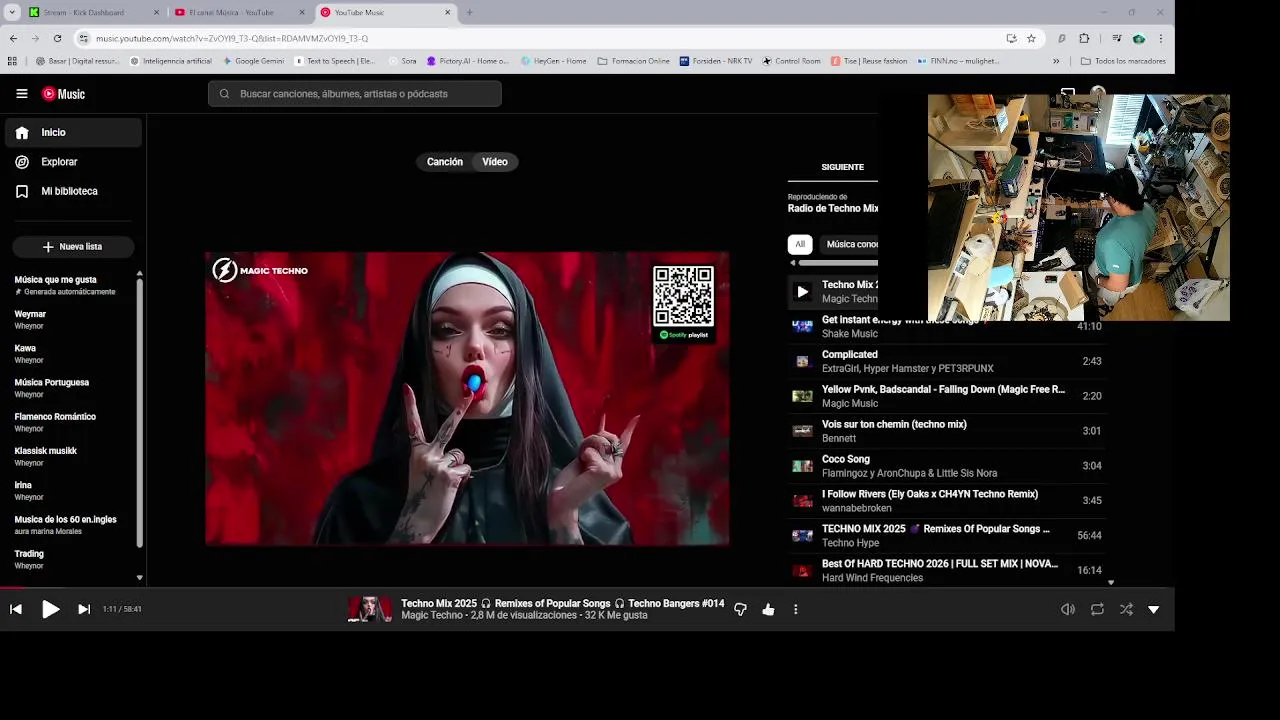The height and width of the screenshot is (720, 1280).
Task: Select the Música conocida filter chip
Action: [x=851, y=244]
